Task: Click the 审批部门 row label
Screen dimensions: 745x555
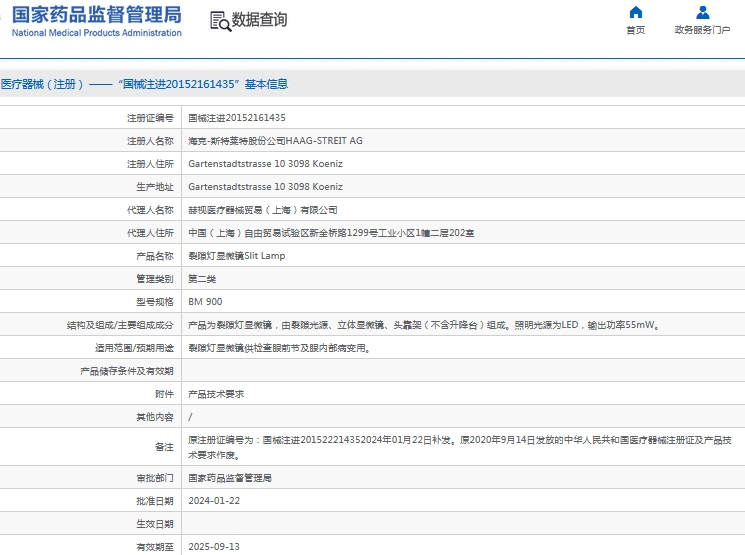Action: pos(155,478)
